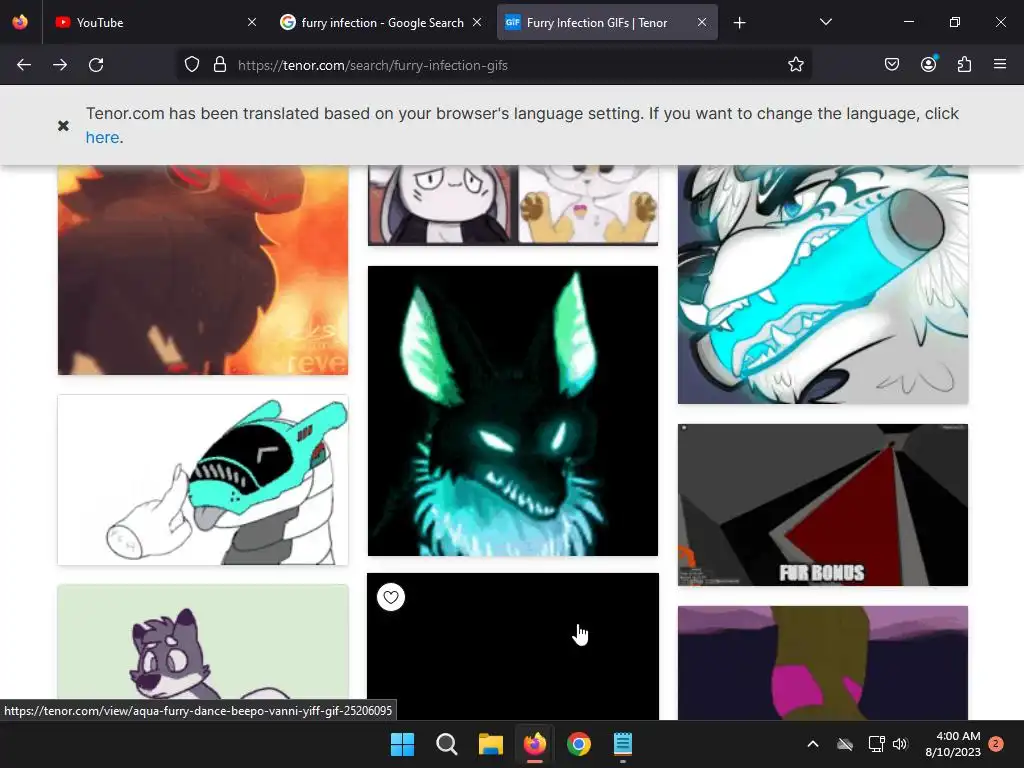Launch Google Chrome from the taskbar
This screenshot has height=768, width=1024.
click(x=579, y=744)
